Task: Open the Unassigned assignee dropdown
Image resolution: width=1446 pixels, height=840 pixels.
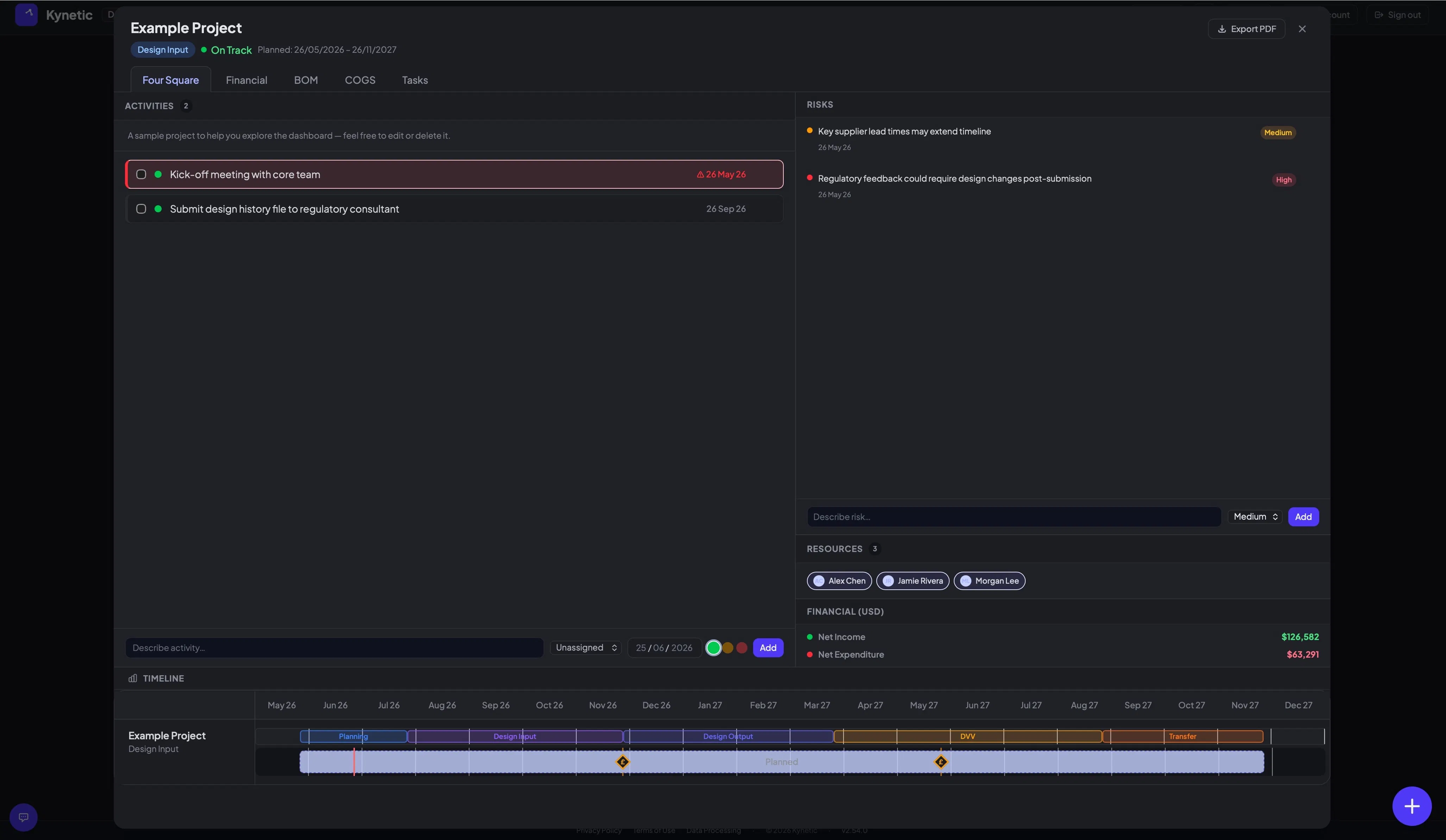Action: [586, 648]
